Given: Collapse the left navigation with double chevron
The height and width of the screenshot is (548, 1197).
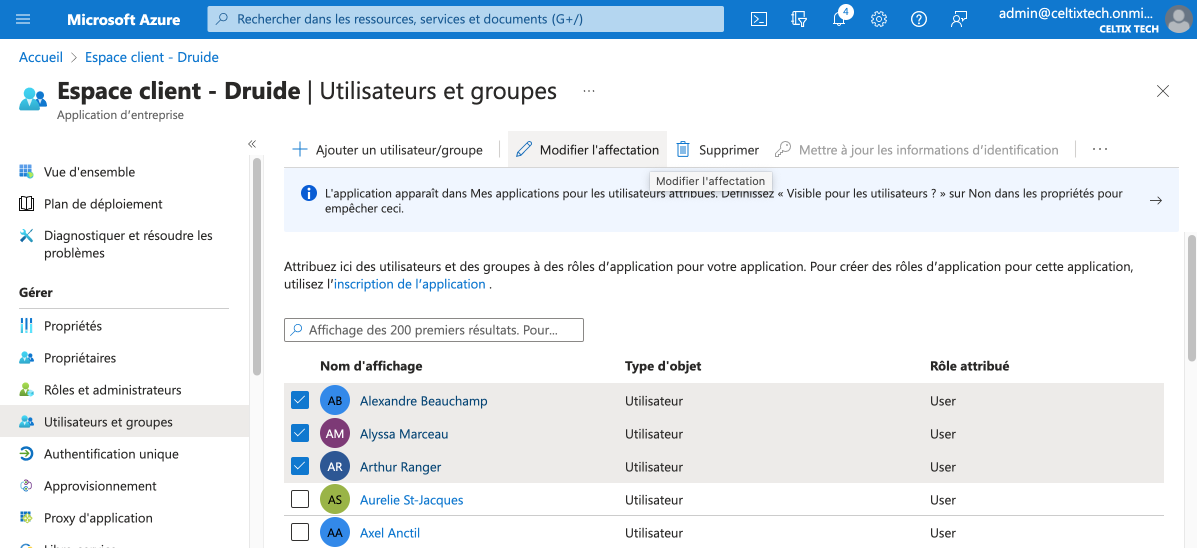Looking at the screenshot, I should point(252,143).
